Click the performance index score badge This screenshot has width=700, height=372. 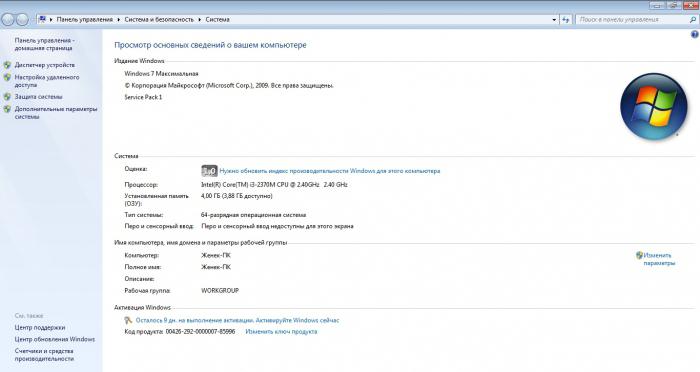point(209,171)
